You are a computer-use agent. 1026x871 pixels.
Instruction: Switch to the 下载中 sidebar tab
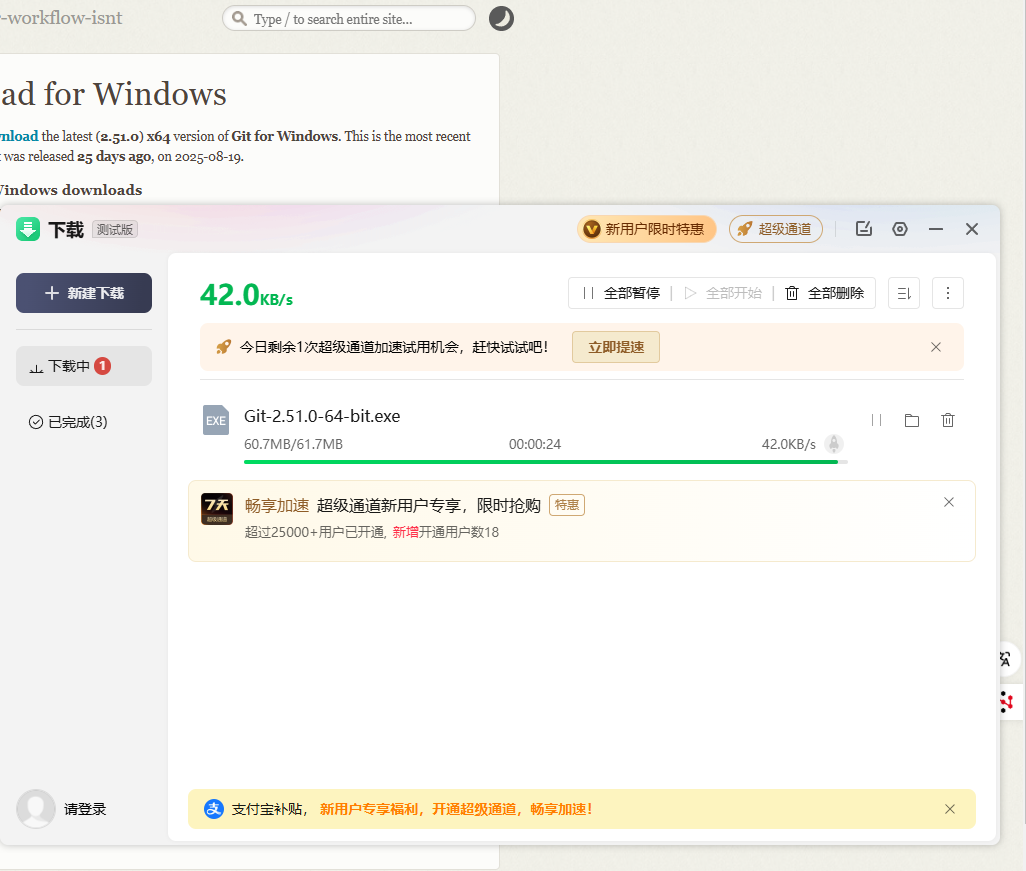click(83, 366)
